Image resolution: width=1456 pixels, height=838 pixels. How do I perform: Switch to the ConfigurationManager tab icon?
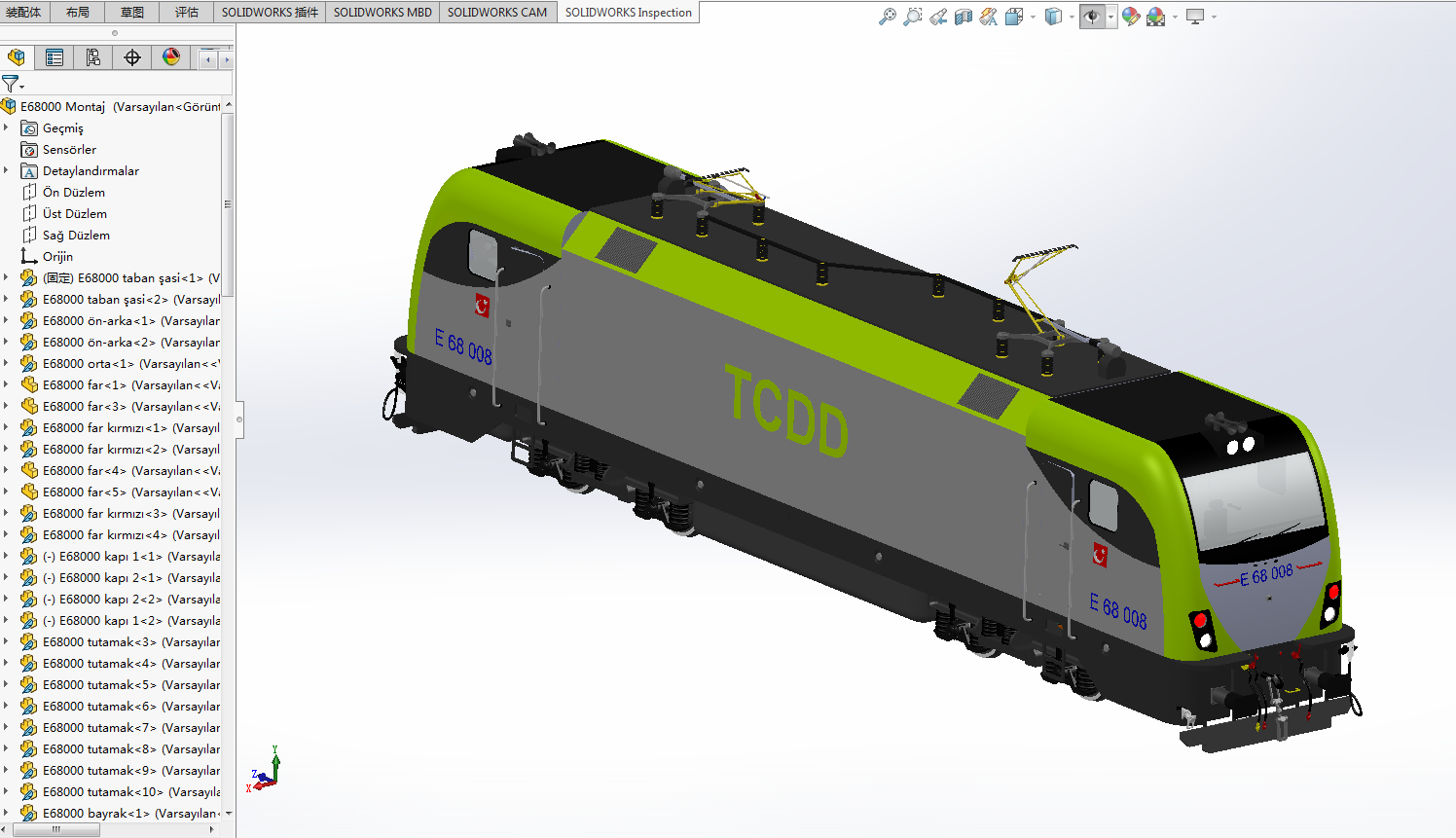93,57
